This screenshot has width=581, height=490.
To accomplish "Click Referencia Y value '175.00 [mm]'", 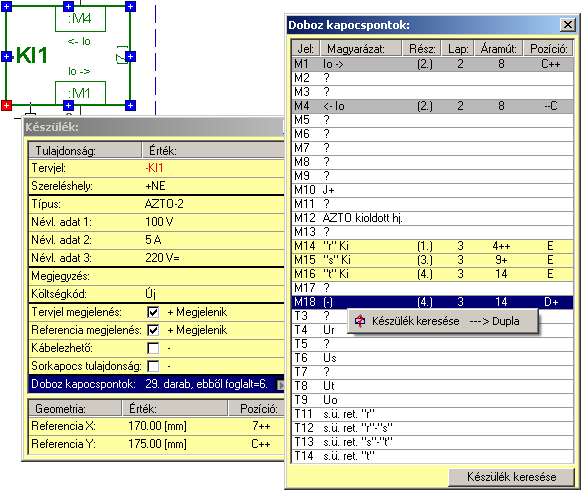I will (157, 444).
